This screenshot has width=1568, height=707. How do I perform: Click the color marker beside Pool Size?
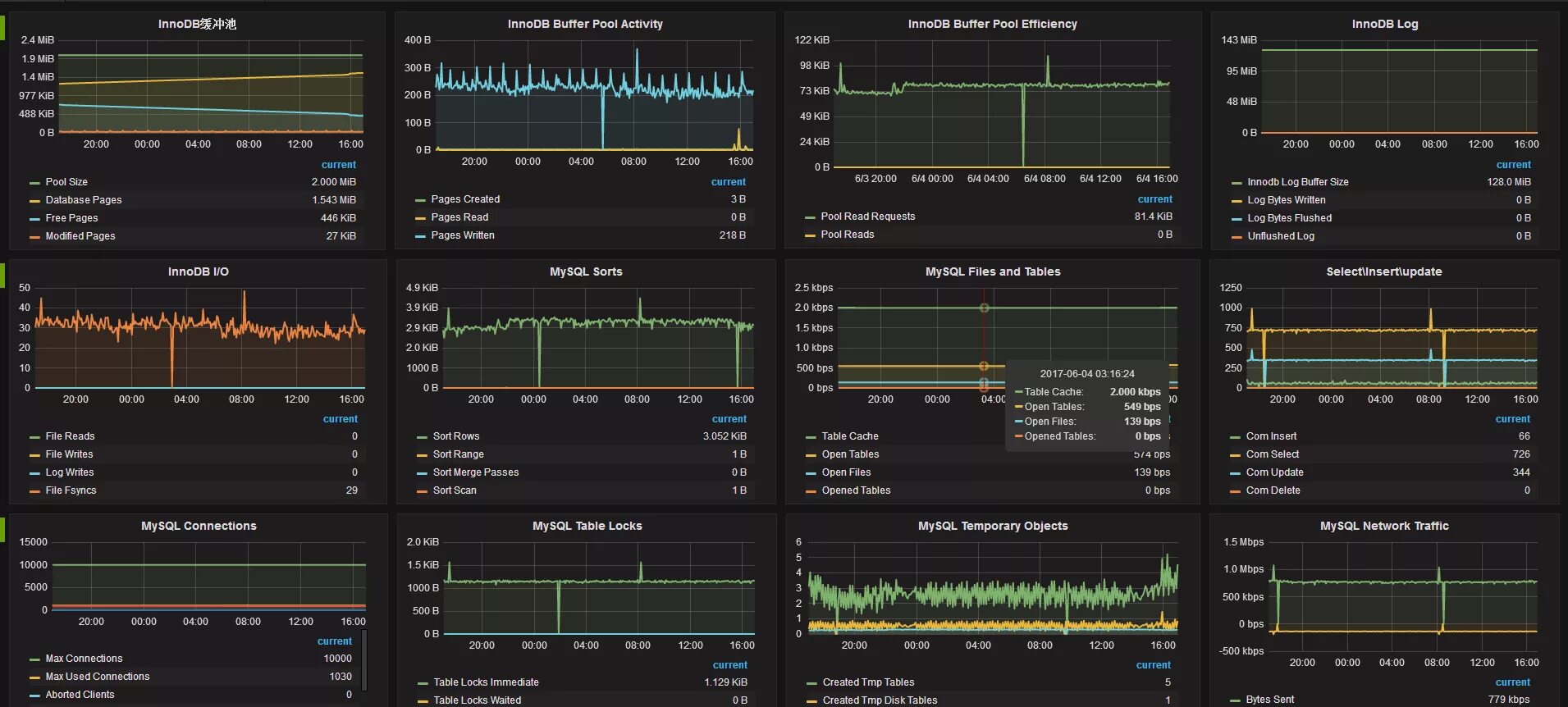click(34, 183)
